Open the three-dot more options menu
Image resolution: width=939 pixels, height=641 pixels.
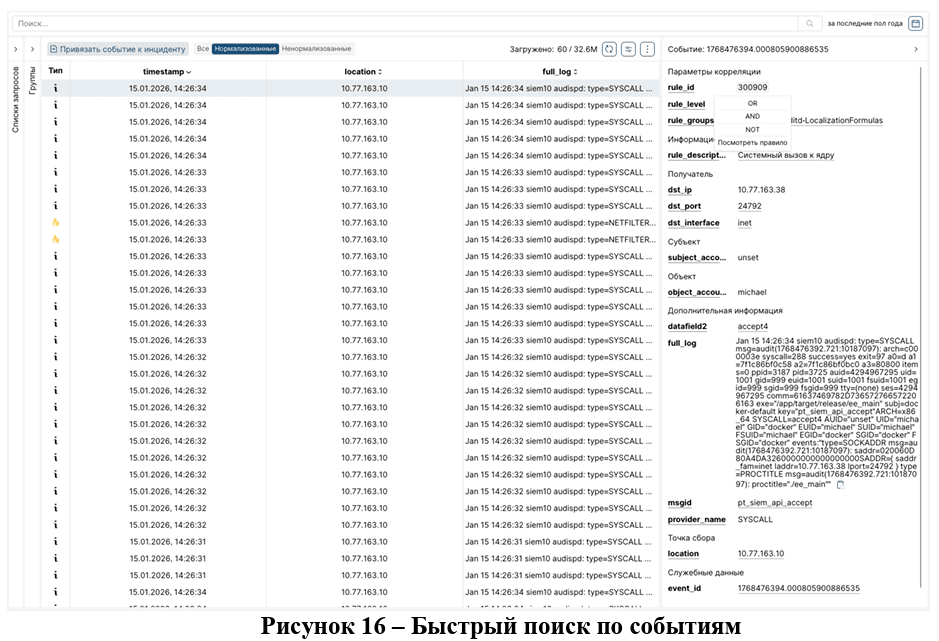pyautogui.click(x=647, y=49)
